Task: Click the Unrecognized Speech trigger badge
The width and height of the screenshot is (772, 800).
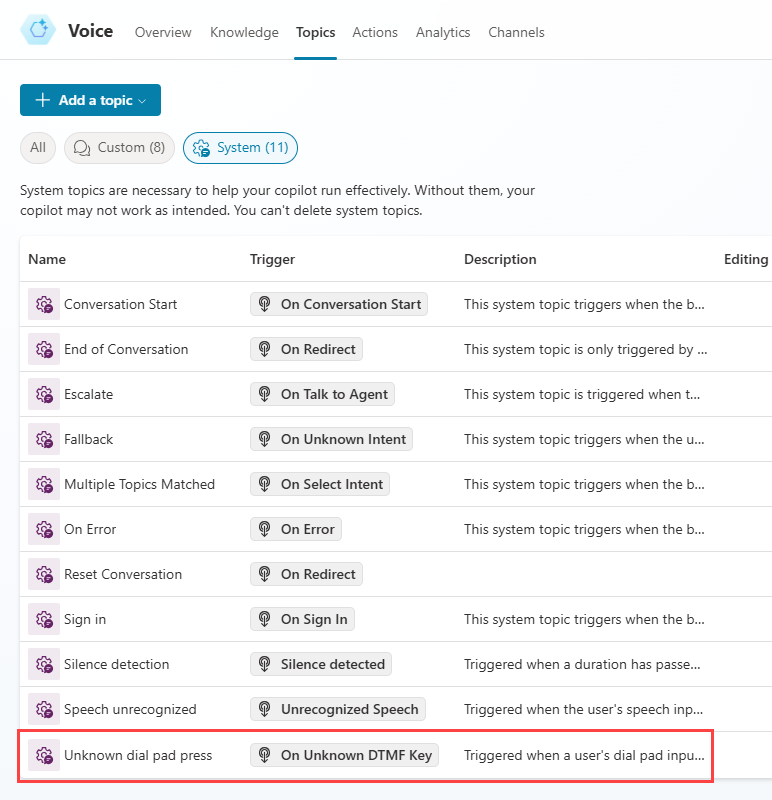Action: (x=338, y=709)
